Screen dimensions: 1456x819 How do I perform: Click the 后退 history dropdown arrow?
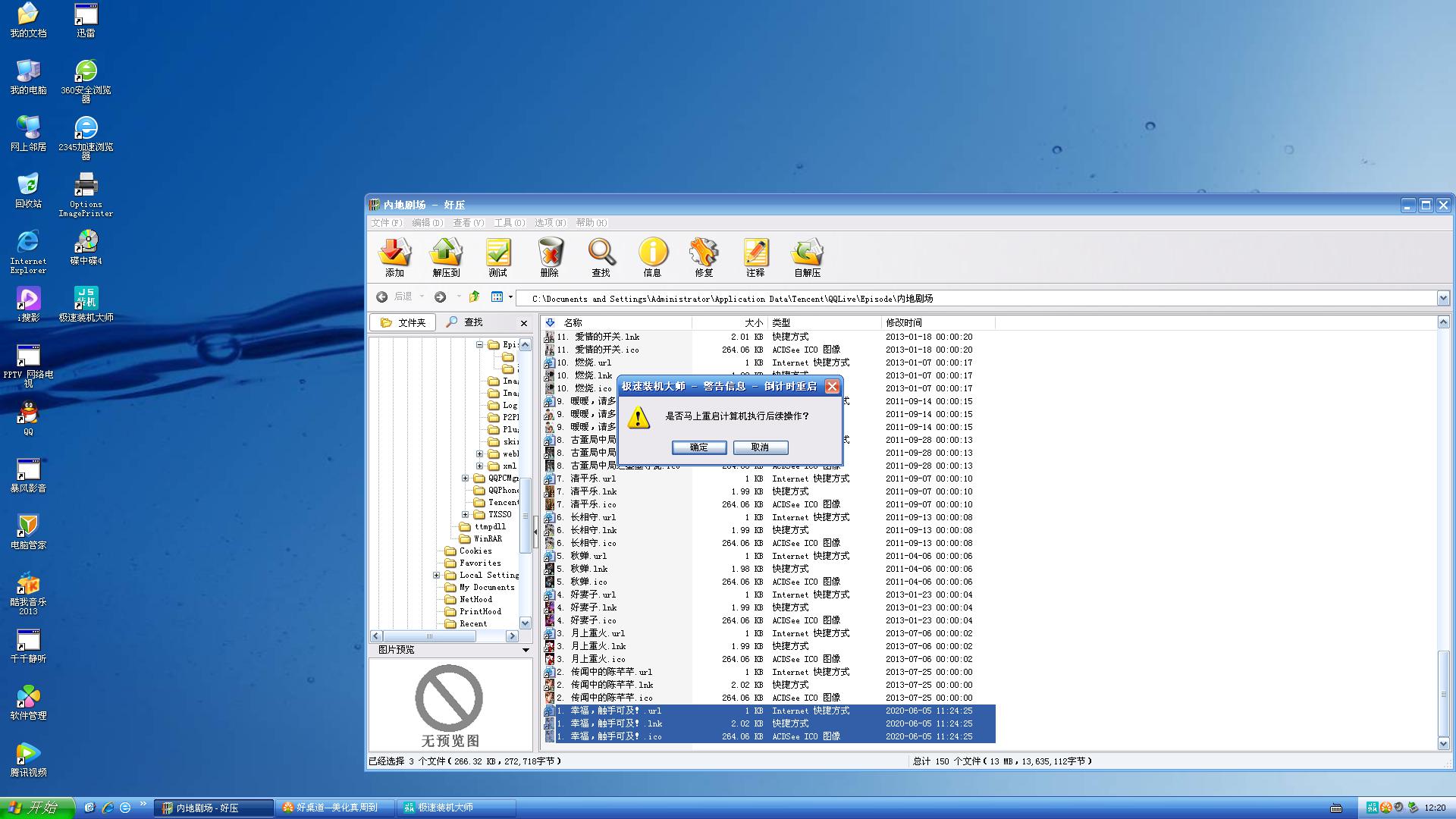422,297
